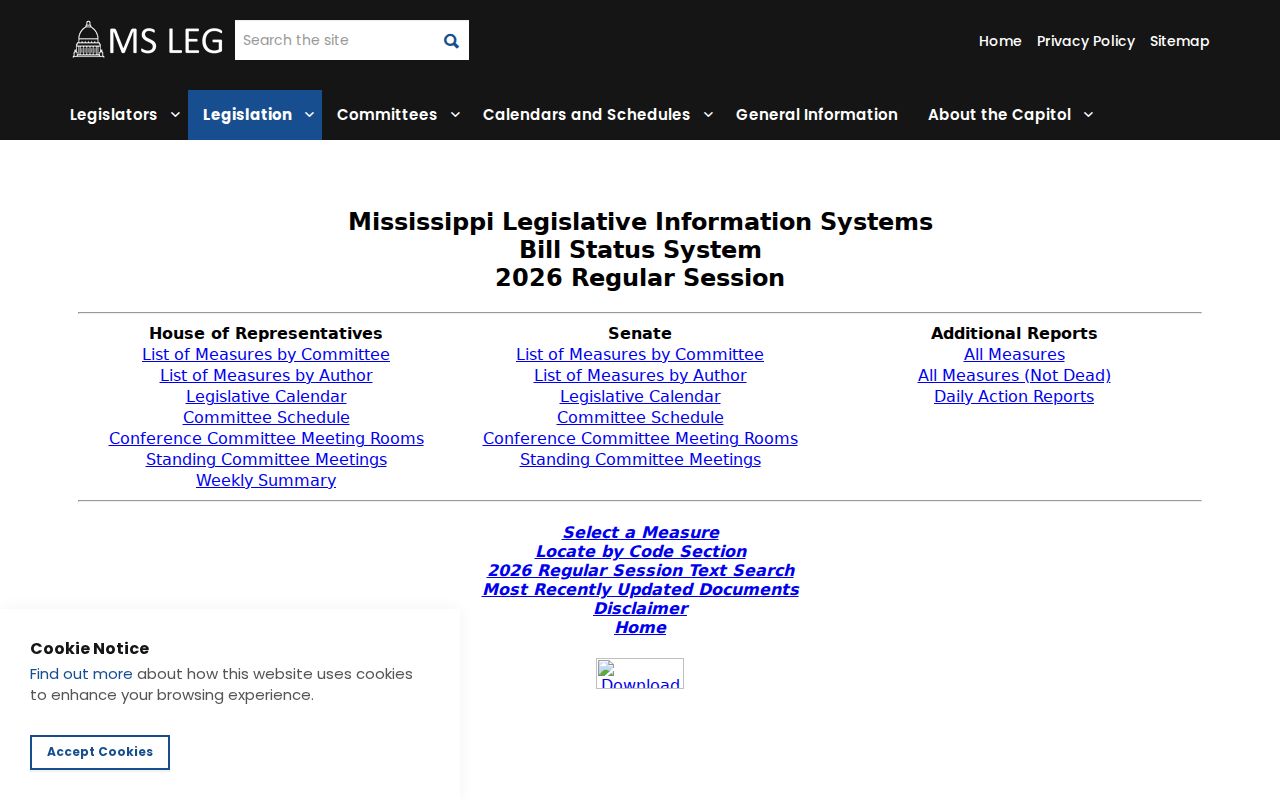Open the House Legislative Calendar
Image resolution: width=1280 pixels, height=800 pixels.
[x=266, y=396]
